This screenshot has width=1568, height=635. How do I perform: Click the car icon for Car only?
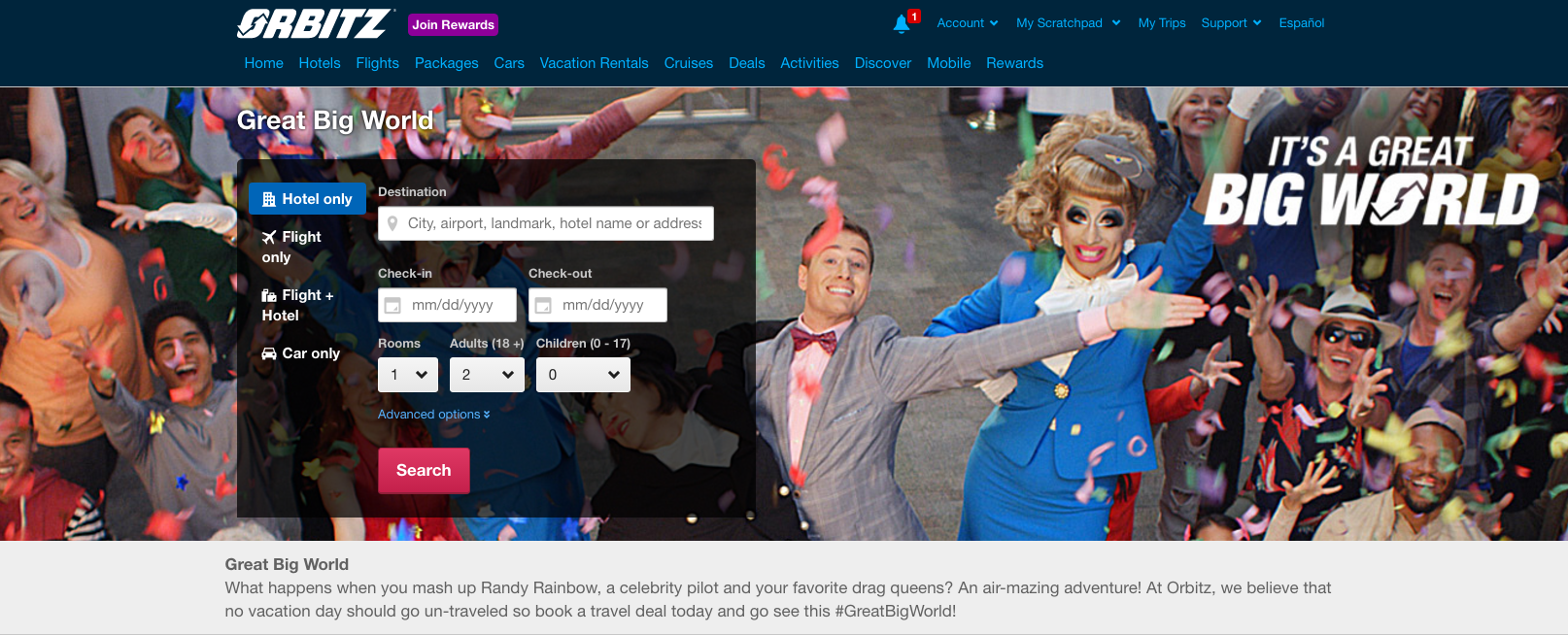click(x=269, y=354)
